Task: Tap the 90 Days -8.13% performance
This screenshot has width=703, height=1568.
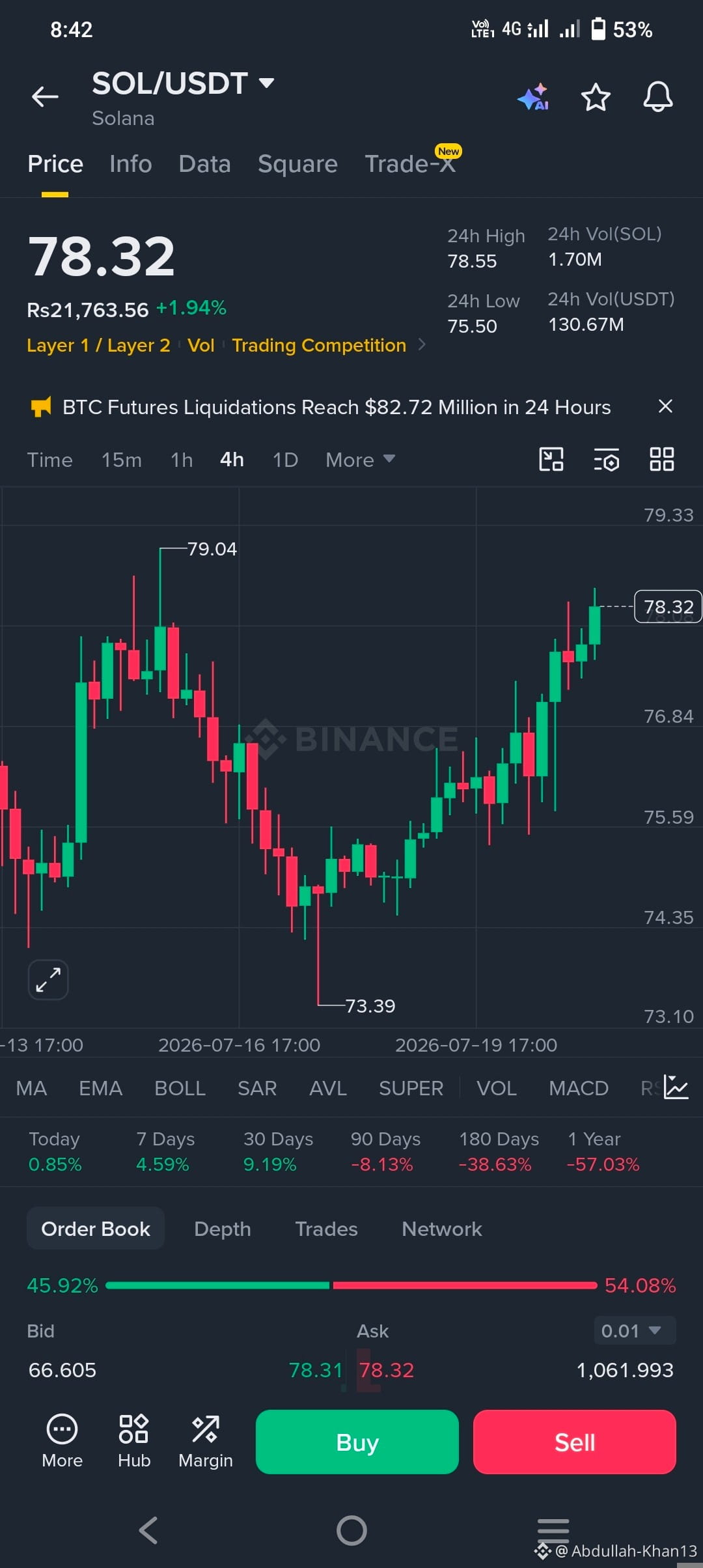Action: (x=385, y=1151)
